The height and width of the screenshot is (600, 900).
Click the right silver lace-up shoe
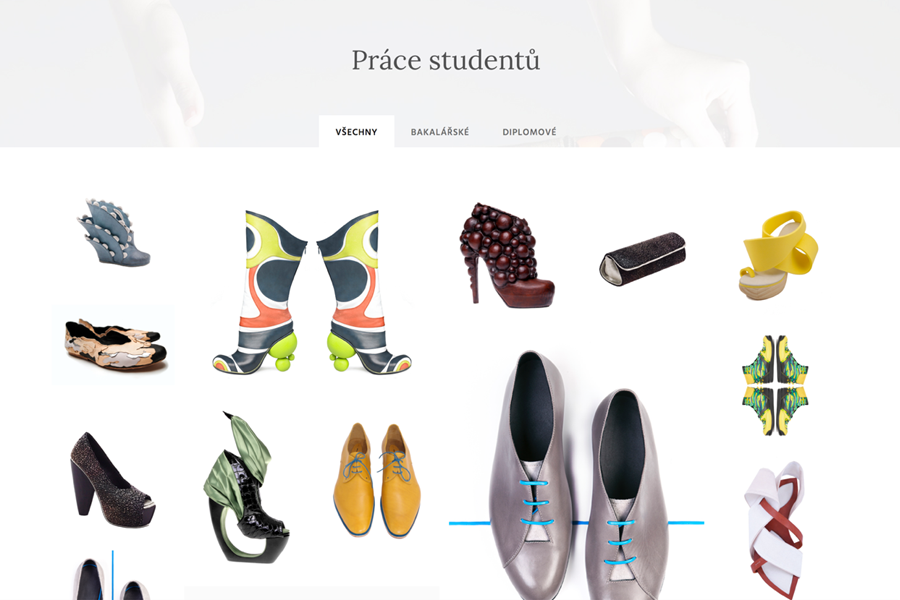click(x=628, y=495)
